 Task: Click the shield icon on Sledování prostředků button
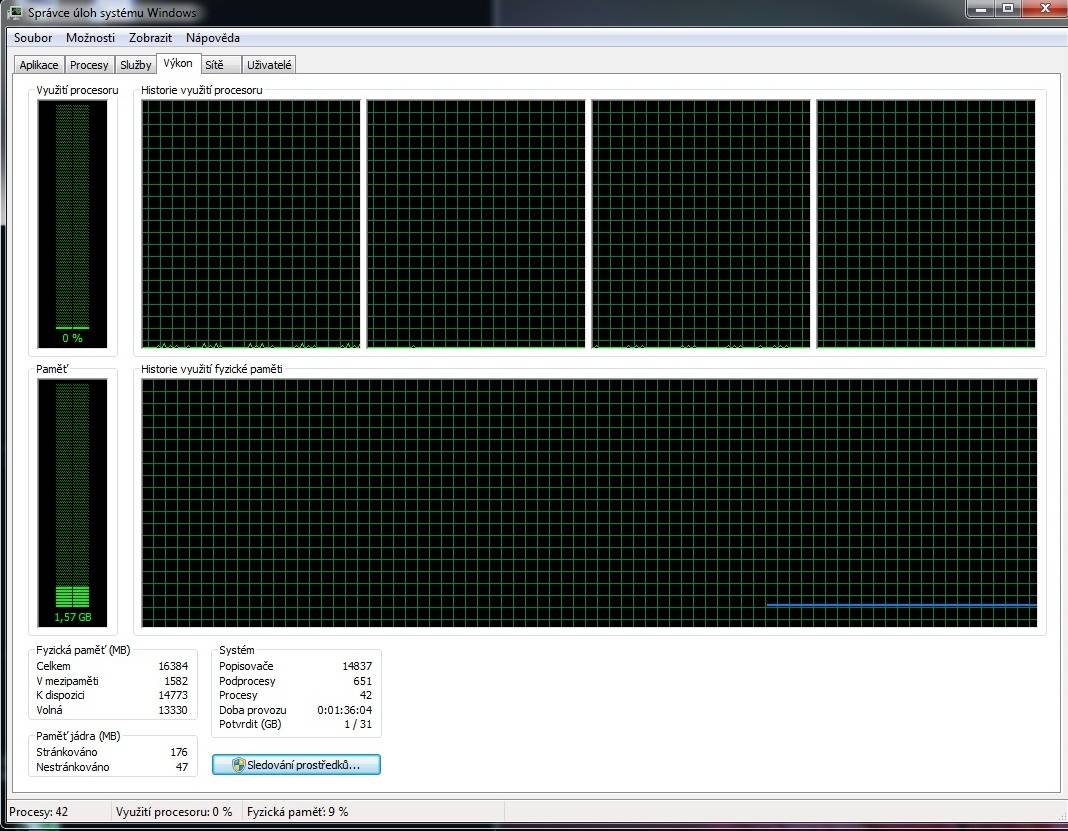pos(238,765)
